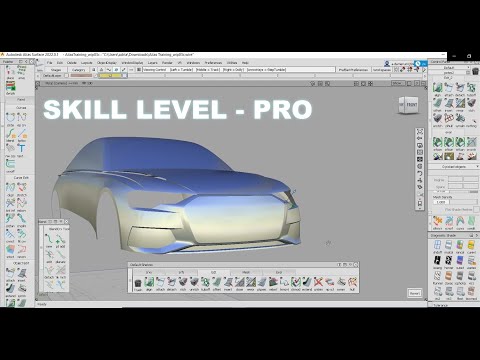This screenshot has width=480, height=360.
Task: Select the insert tool under Object Edit
Action: pyautogui.click(x=22, y=273)
